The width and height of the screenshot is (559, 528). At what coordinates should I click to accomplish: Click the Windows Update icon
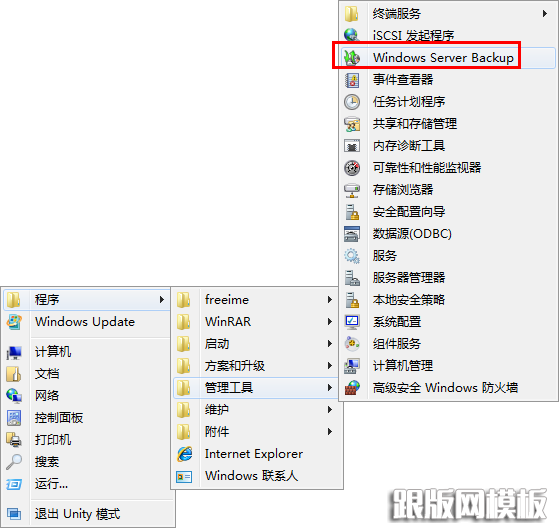click(x=14, y=322)
